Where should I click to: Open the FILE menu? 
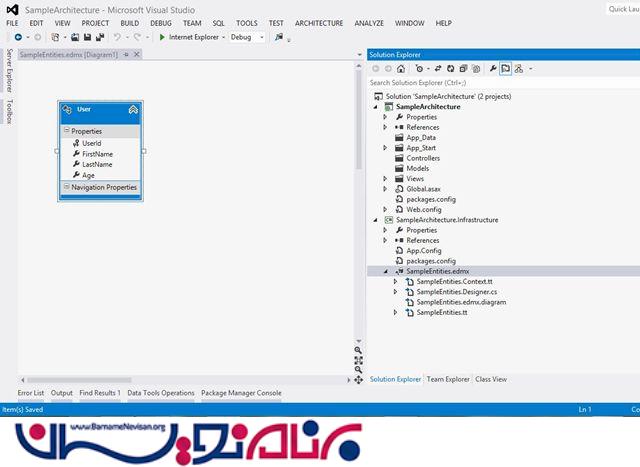(12, 23)
